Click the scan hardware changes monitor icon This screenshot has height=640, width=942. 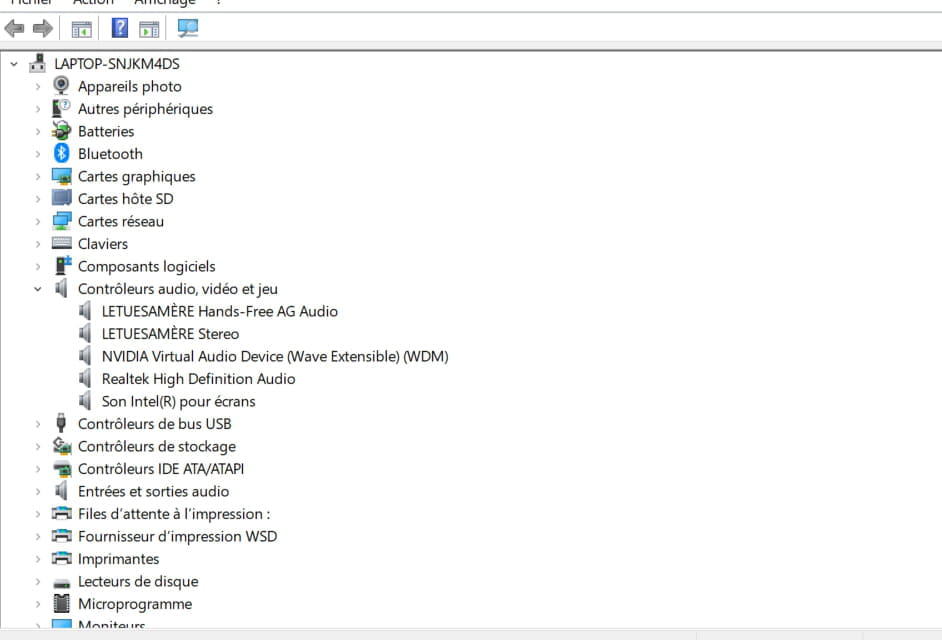coord(187,28)
